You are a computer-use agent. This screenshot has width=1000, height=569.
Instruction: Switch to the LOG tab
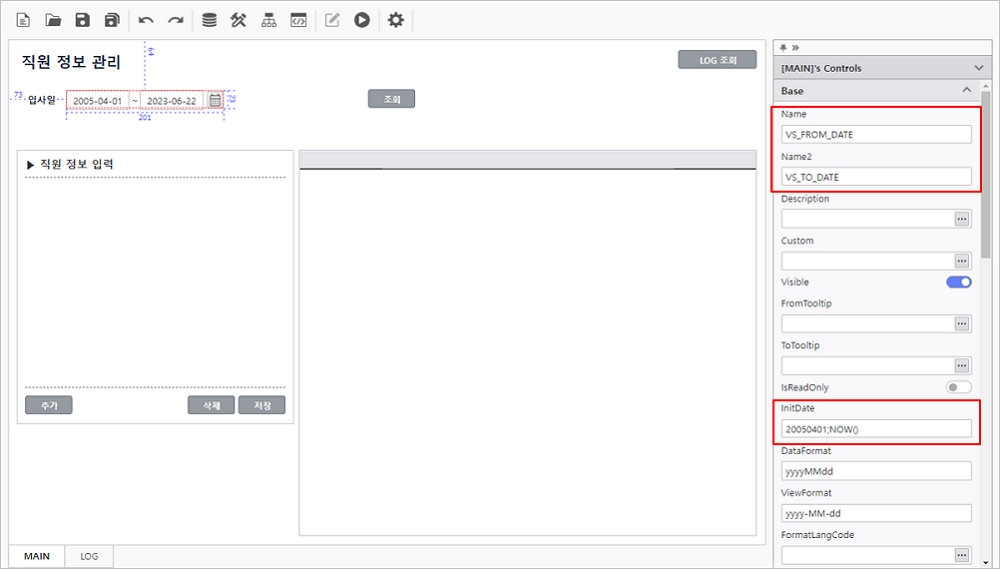(89, 556)
